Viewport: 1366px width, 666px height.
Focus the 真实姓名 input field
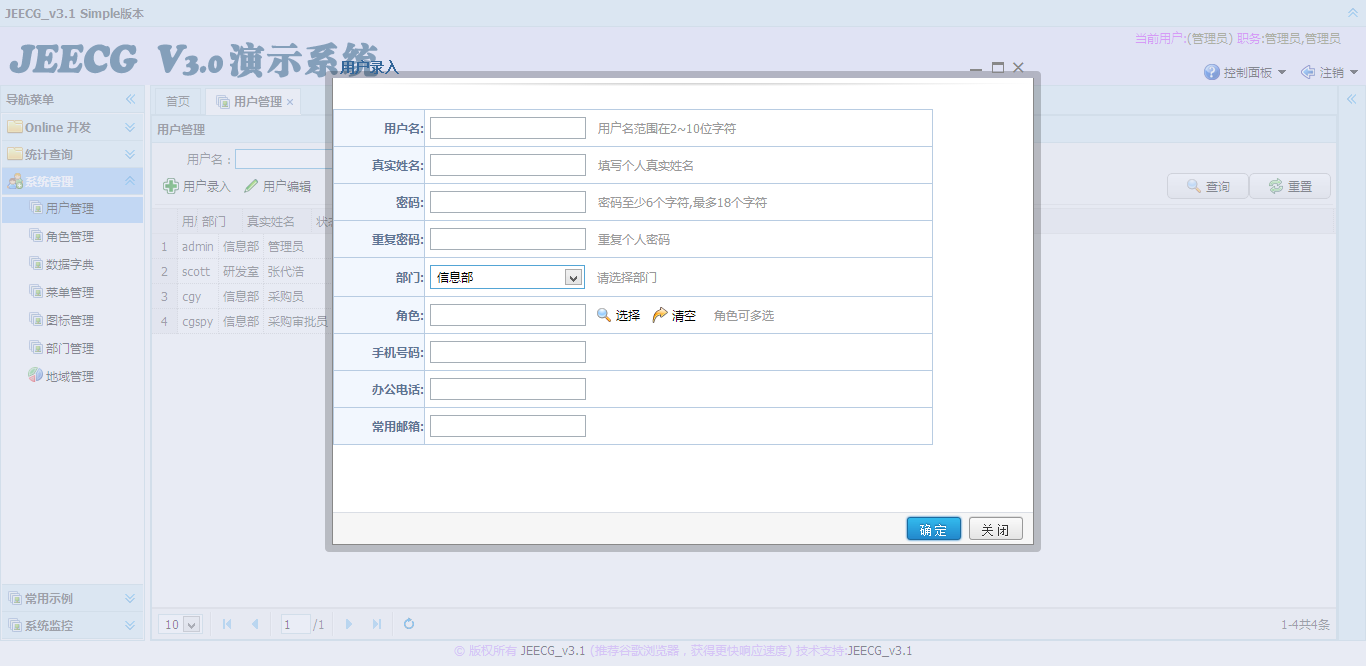[508, 165]
